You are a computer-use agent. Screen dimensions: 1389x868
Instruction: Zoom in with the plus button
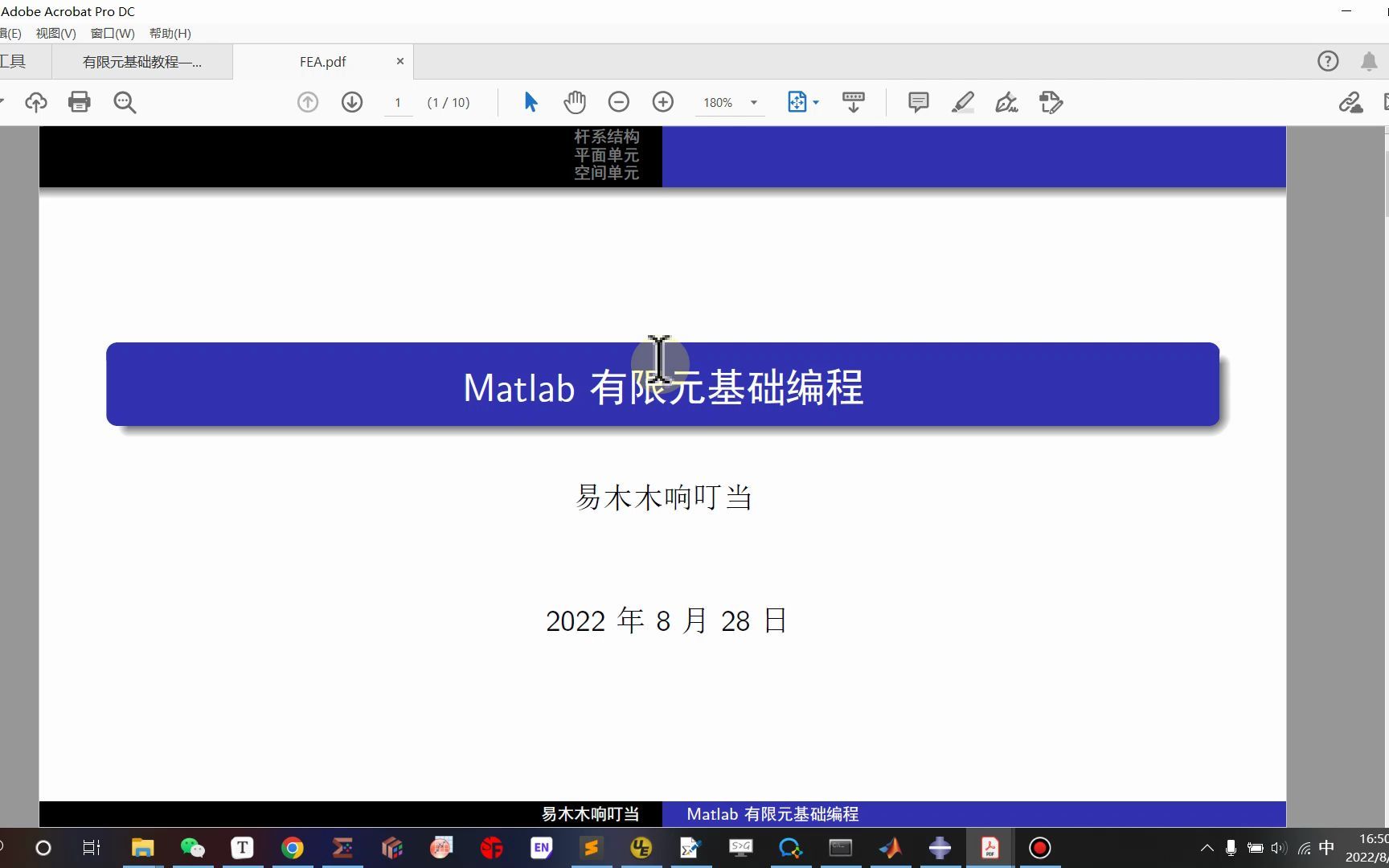click(663, 102)
